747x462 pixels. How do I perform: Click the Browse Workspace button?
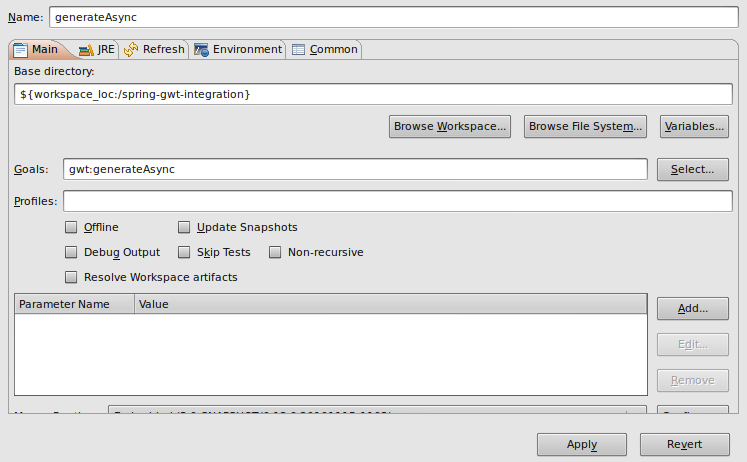450,126
